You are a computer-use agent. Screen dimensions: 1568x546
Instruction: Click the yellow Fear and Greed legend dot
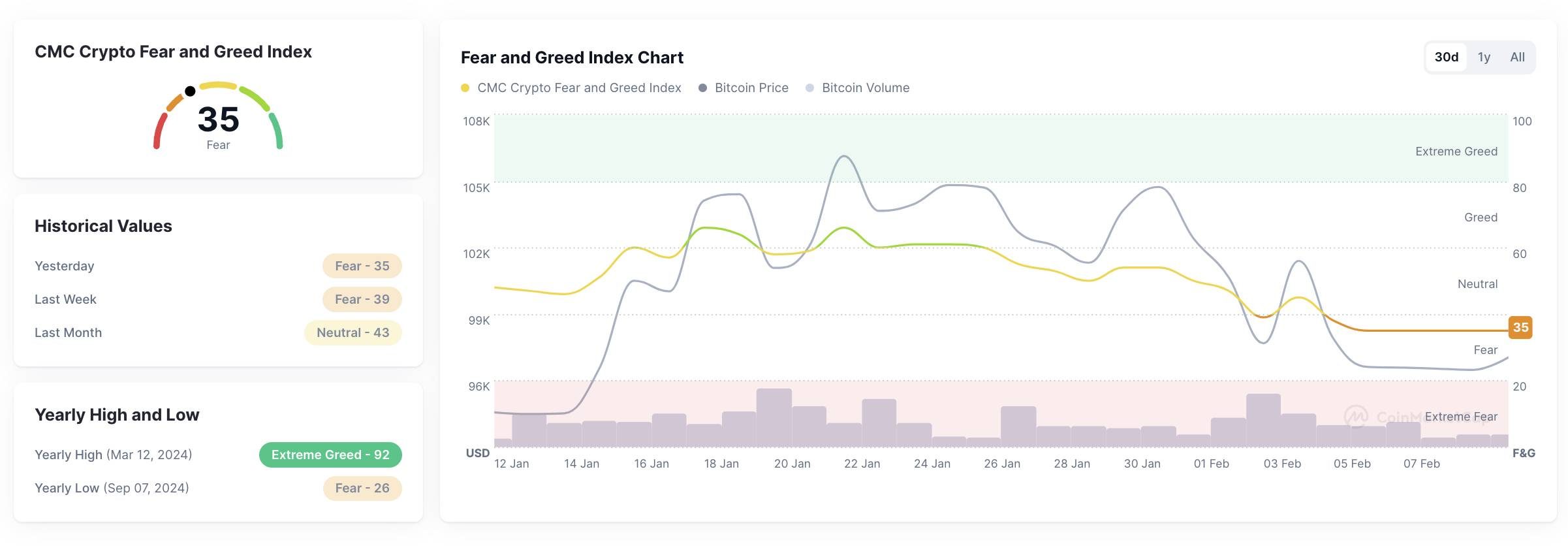465,88
